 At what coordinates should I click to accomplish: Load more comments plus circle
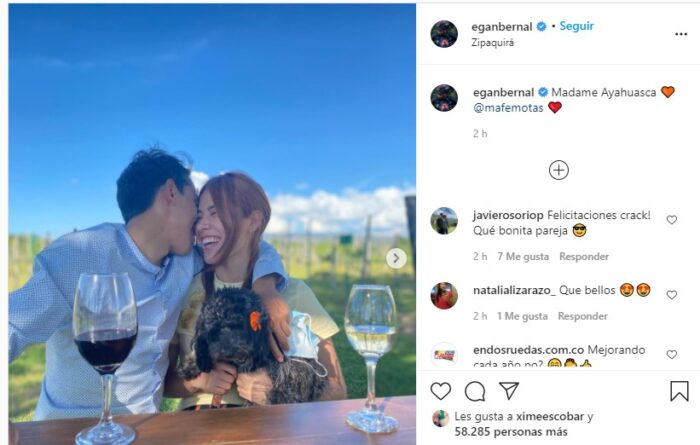558,170
